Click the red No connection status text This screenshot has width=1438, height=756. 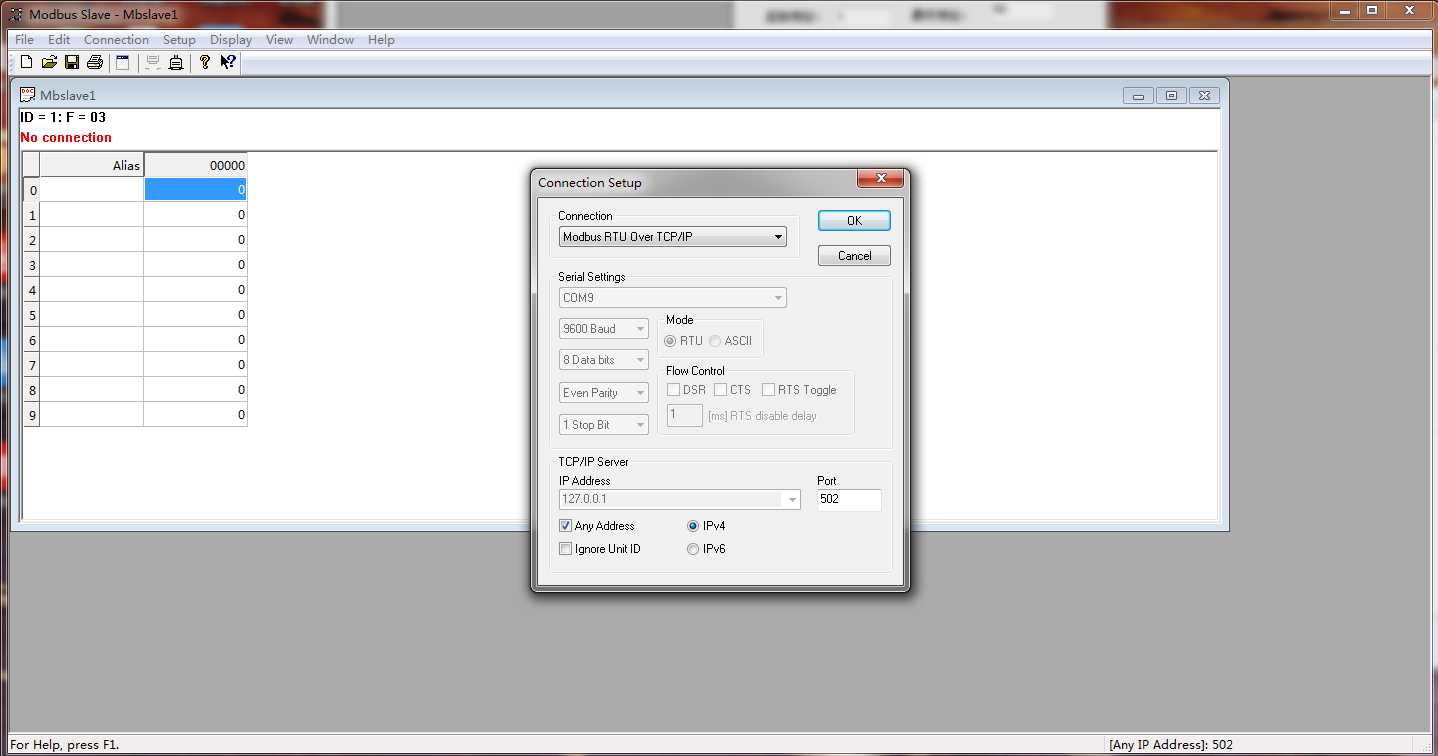[x=66, y=137]
